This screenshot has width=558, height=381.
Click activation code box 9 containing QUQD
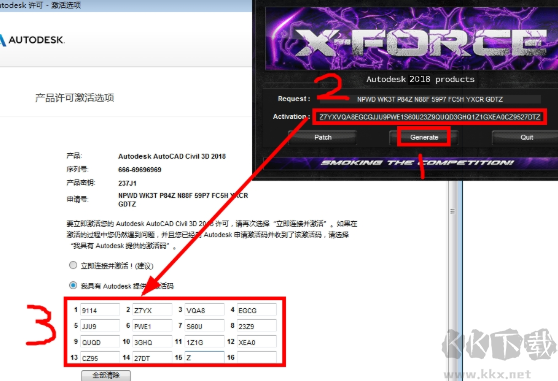(100, 342)
